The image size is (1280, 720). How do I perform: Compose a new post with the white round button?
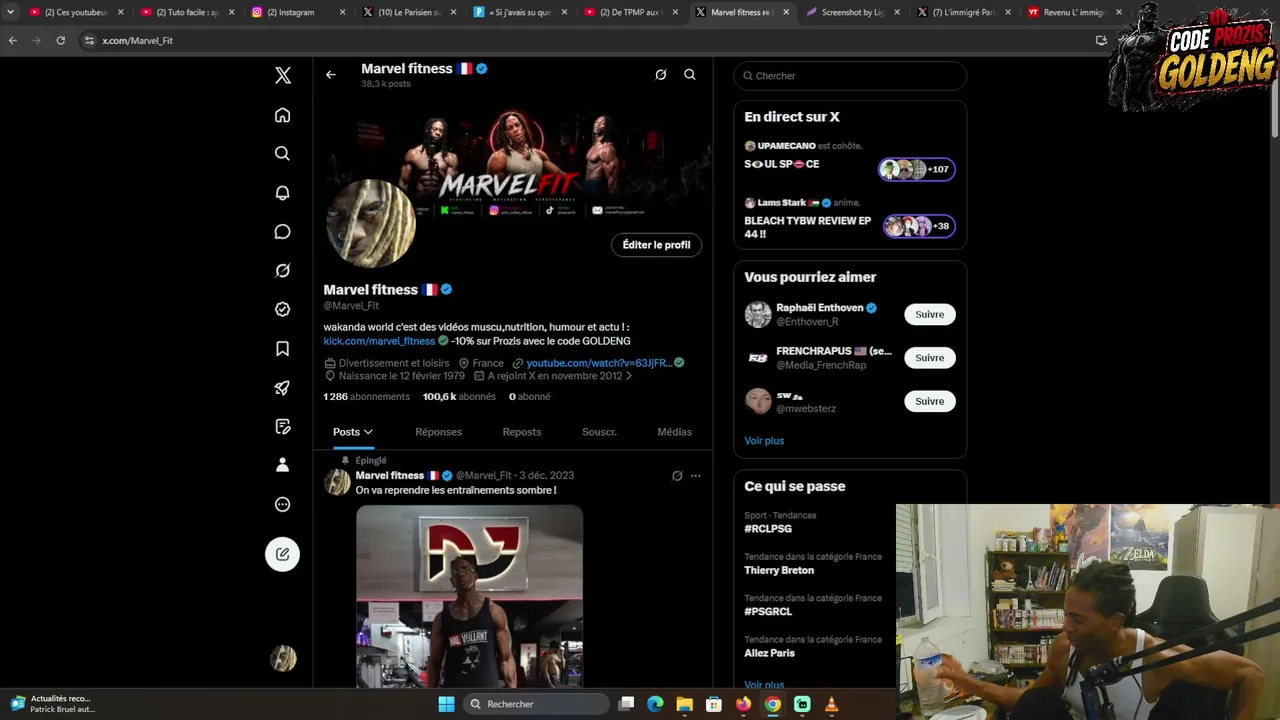coord(282,554)
